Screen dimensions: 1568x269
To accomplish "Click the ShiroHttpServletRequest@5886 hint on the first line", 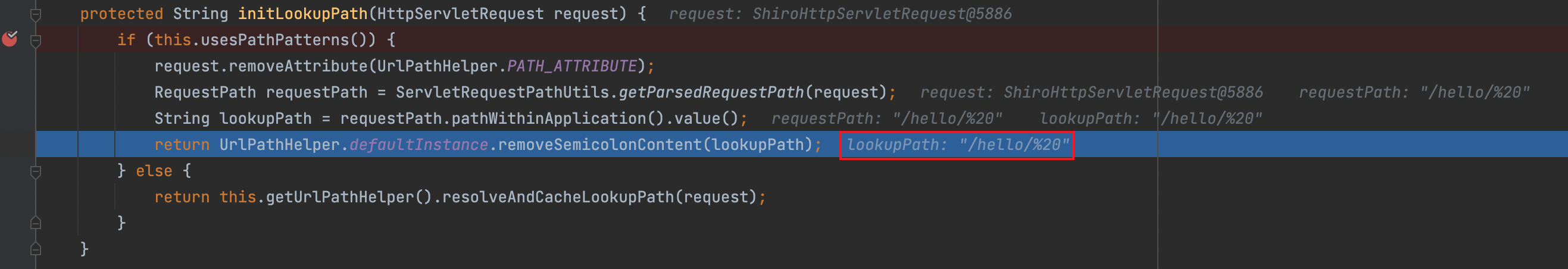I will [882, 13].
